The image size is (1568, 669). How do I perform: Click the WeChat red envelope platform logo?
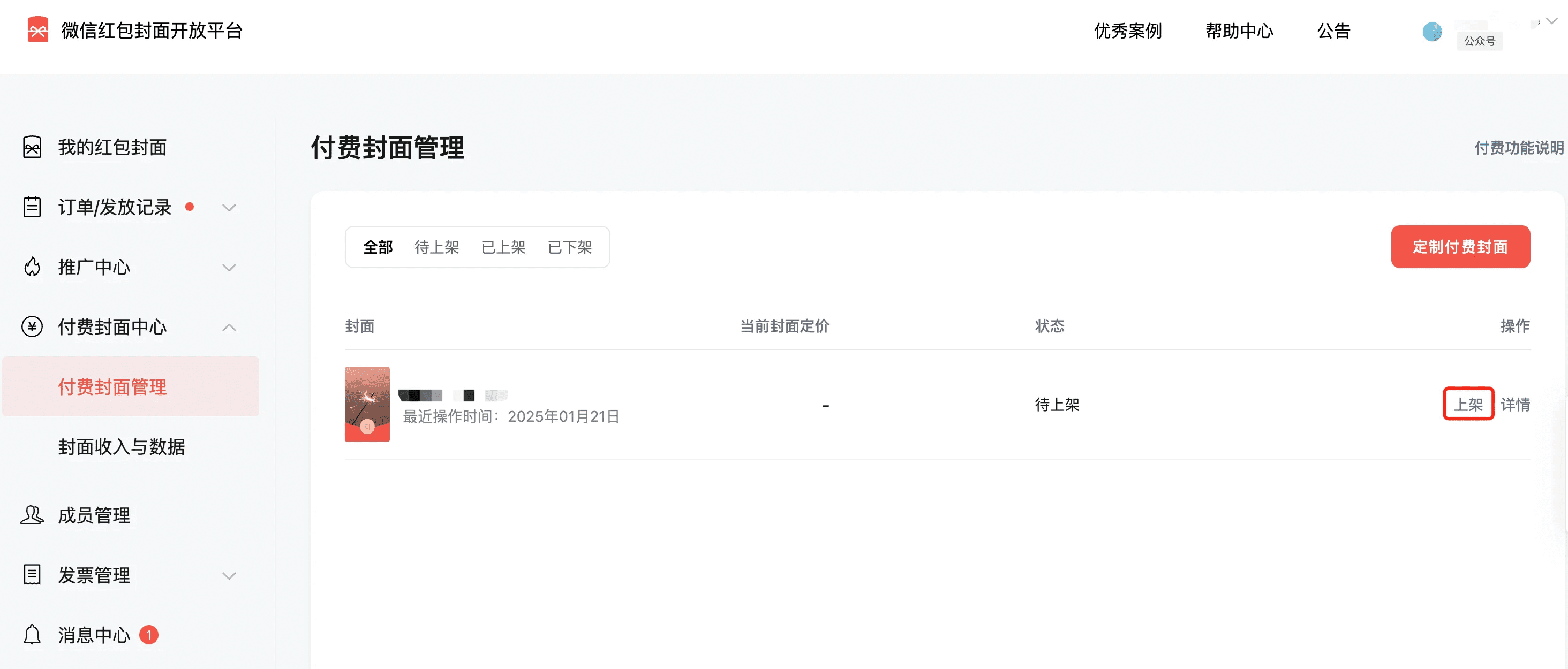[x=37, y=30]
